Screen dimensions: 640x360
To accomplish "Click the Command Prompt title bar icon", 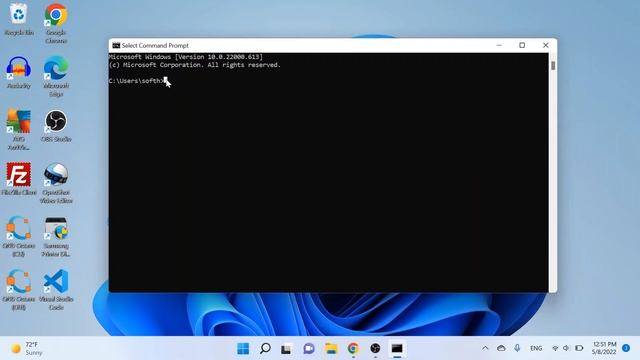I will click(x=116, y=45).
